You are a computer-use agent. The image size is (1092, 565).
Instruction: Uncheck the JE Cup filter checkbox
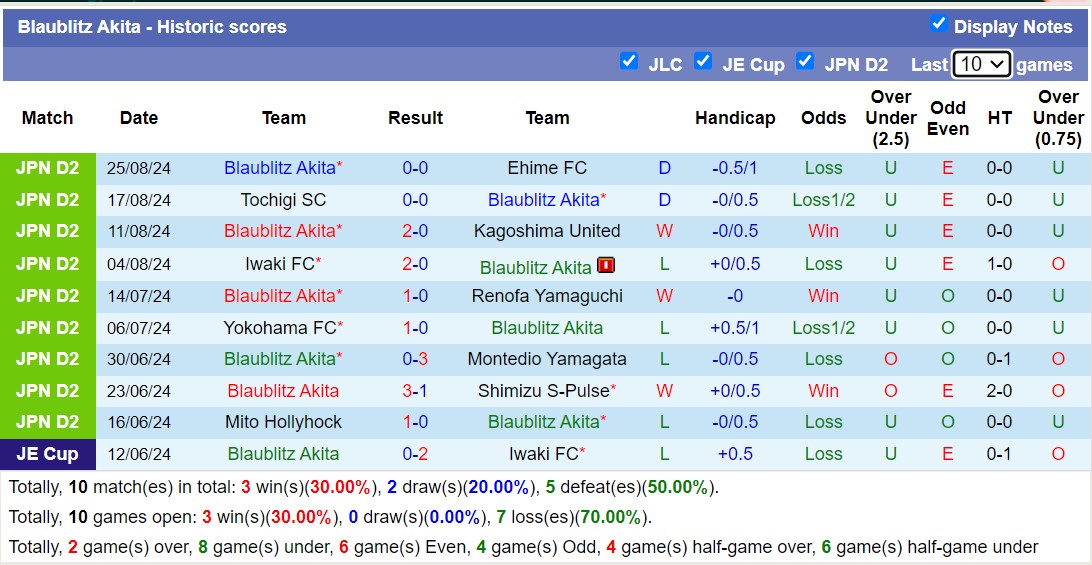tap(703, 61)
